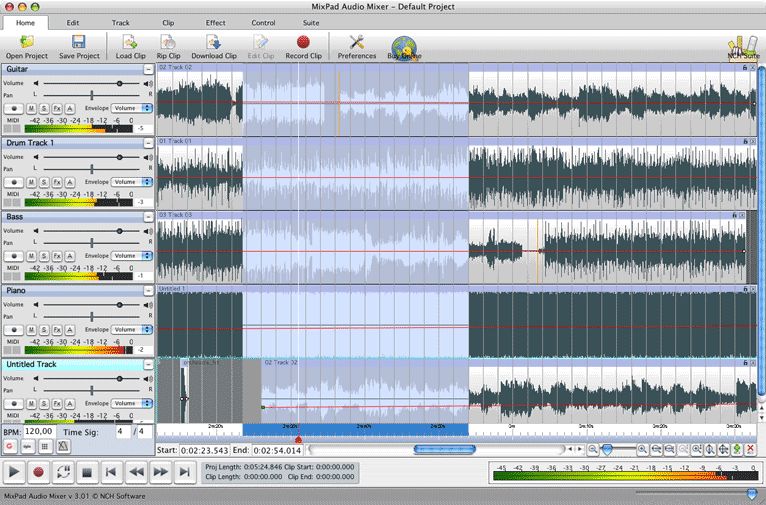Click the Open Project toolbar icon
The height and width of the screenshot is (505, 766).
click(x=27, y=43)
